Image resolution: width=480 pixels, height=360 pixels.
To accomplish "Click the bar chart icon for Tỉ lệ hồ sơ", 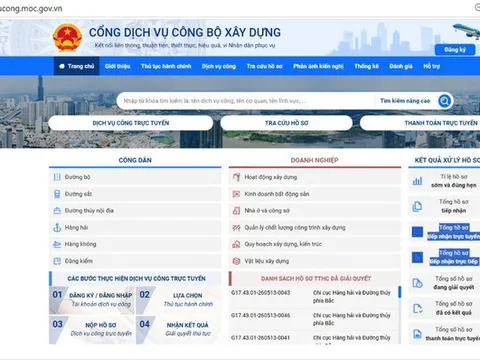I will [417, 181].
